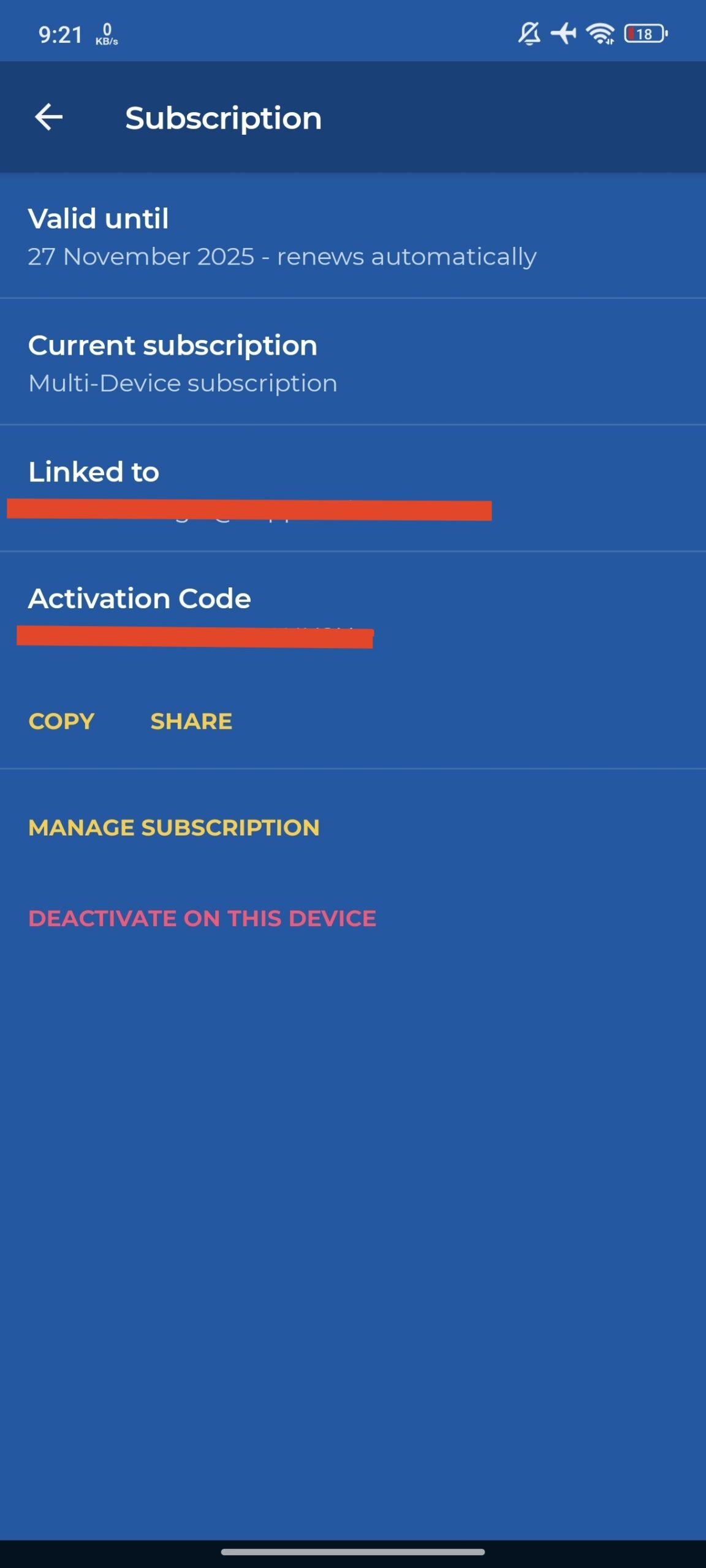Tap the 9:21 clock in status bar
Screen dimensions: 706x1568
click(x=60, y=35)
